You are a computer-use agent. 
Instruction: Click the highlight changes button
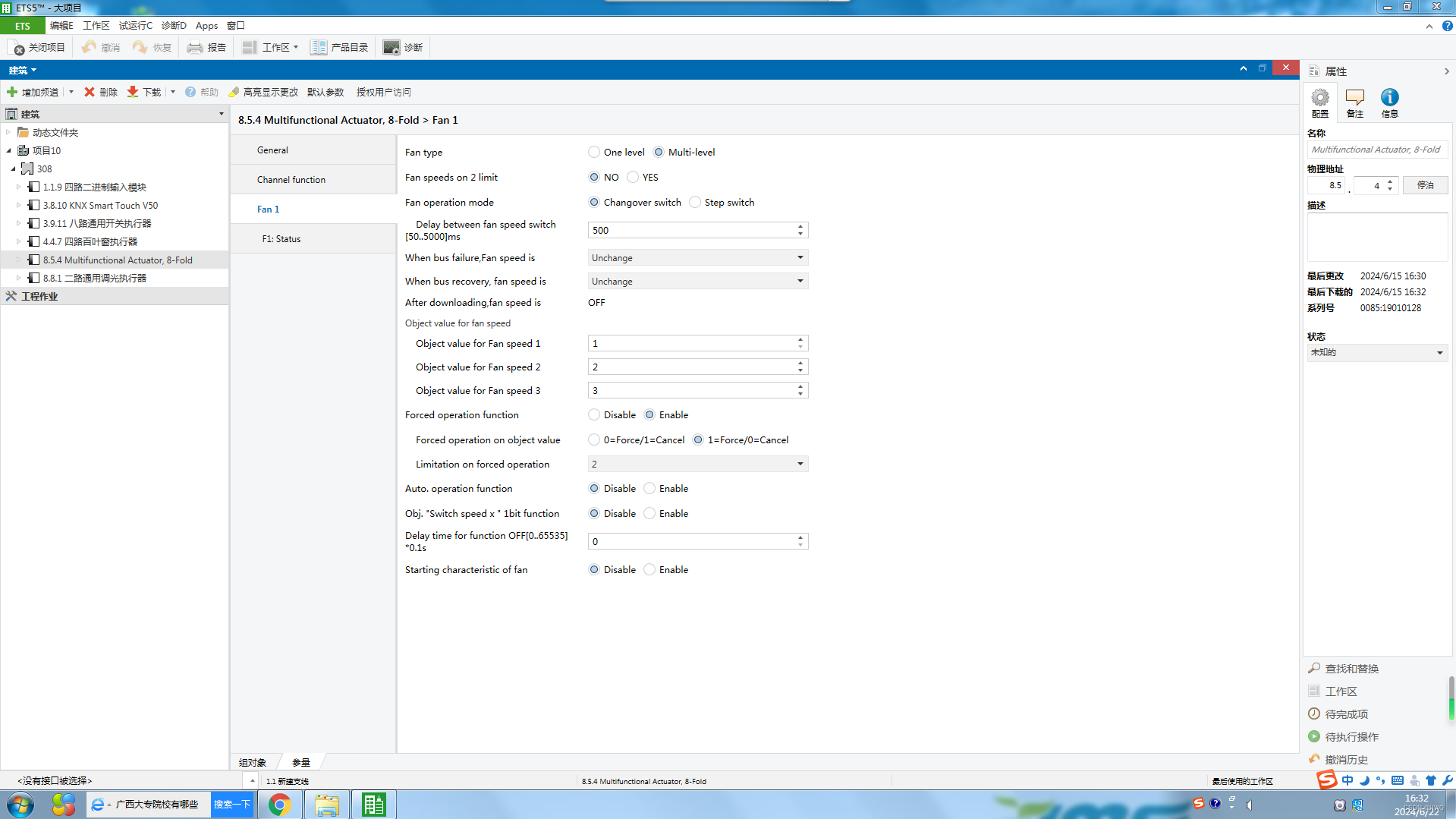(x=263, y=92)
